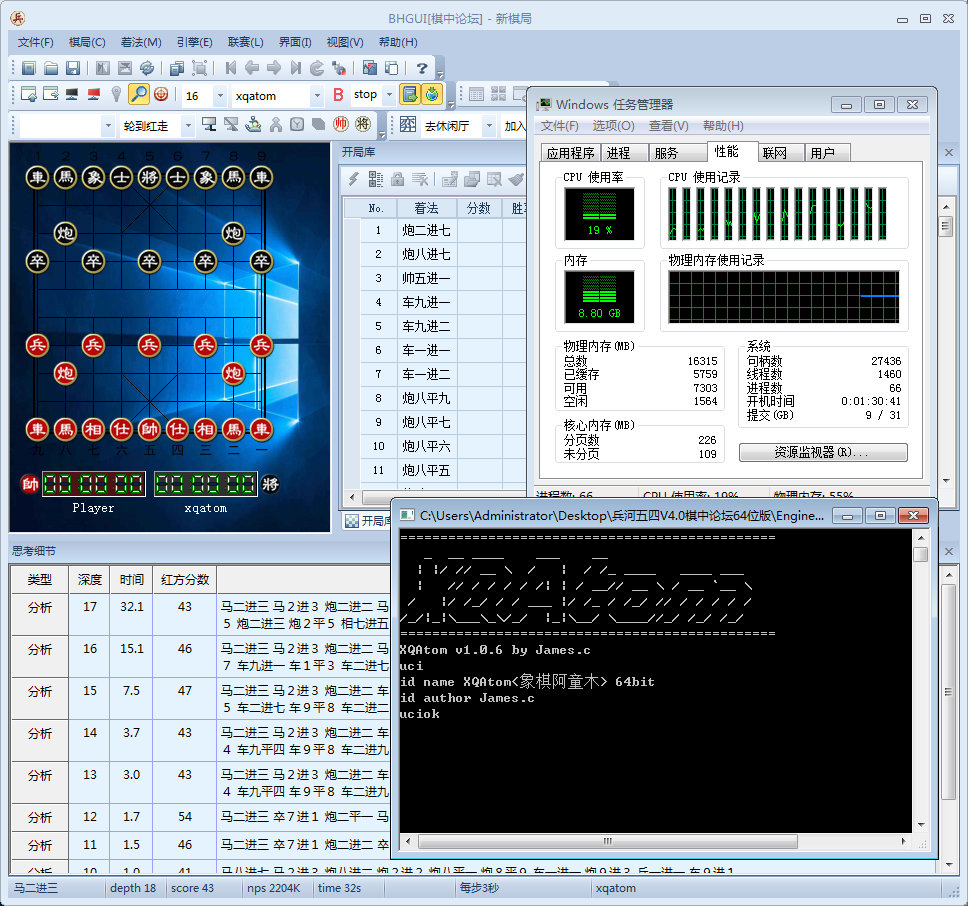
Task: Step back one move with the left arrow
Action: click(x=252, y=68)
